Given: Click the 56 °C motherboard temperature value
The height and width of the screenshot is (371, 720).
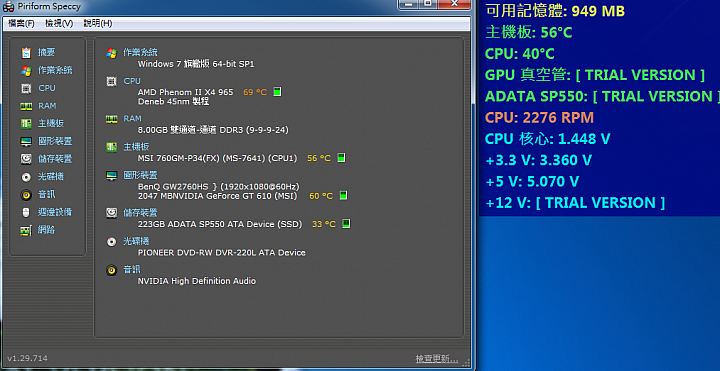Looking at the screenshot, I should [x=319, y=158].
